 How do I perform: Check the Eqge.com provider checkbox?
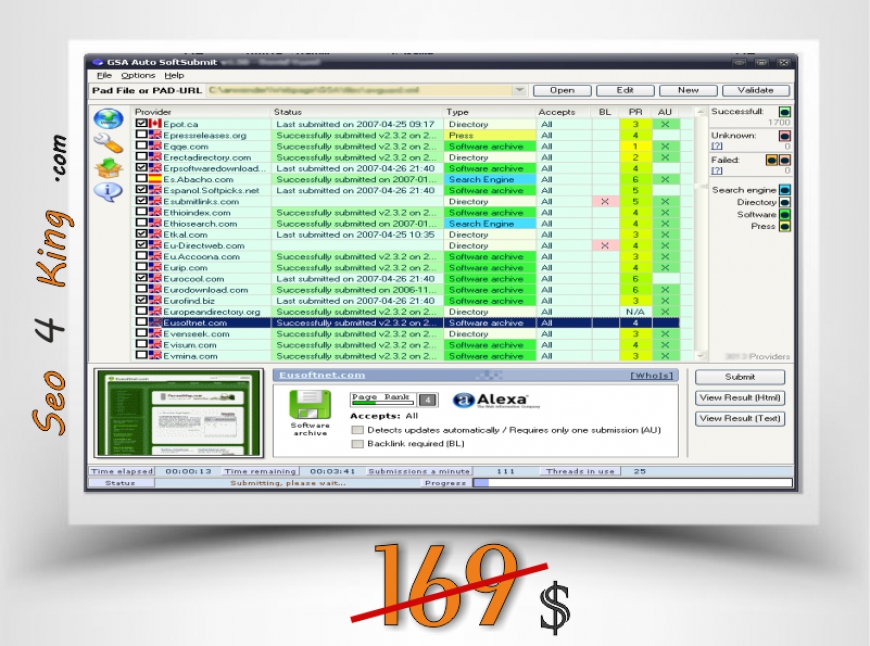coord(141,145)
